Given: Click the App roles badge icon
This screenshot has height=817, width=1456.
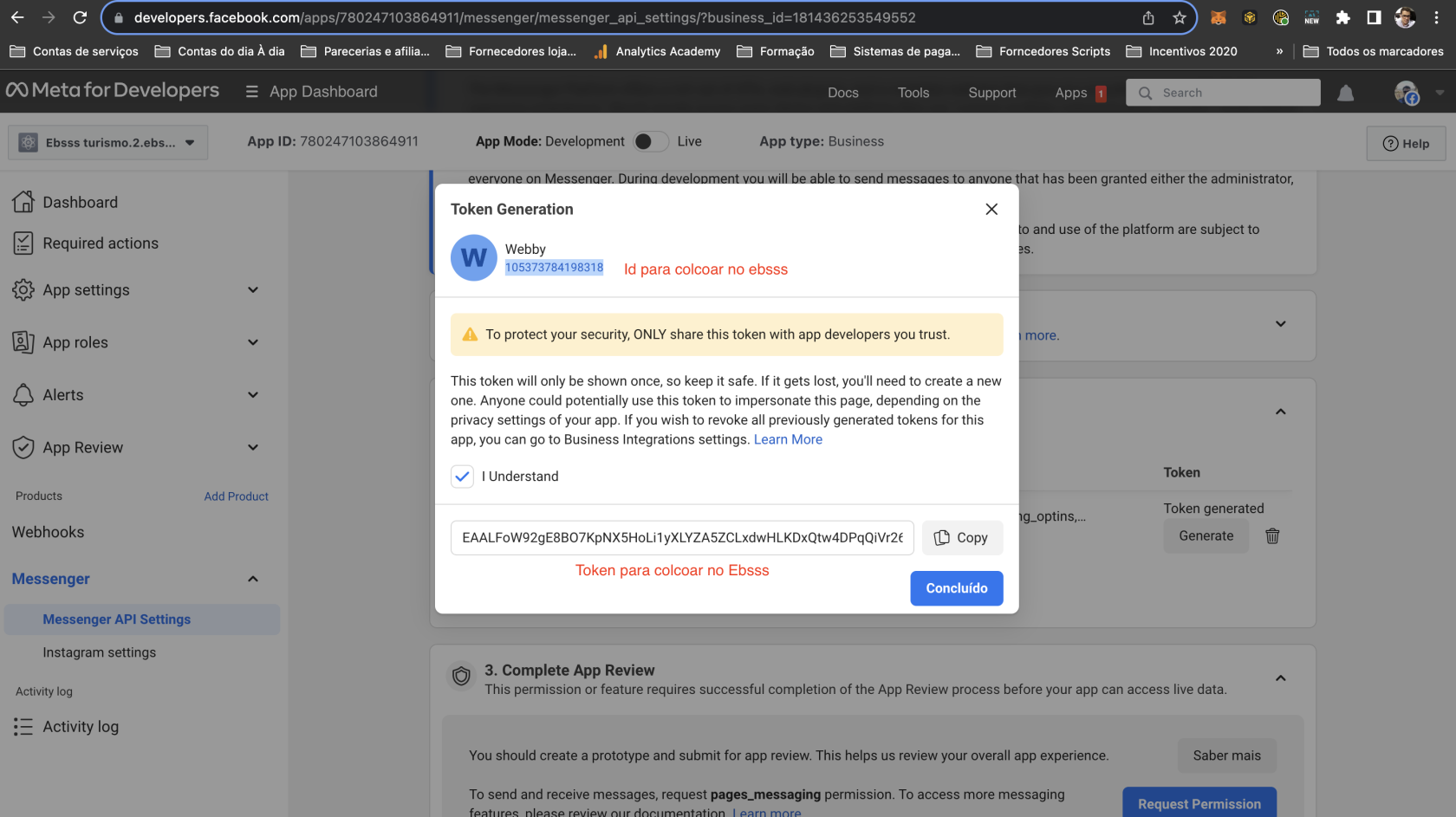Looking at the screenshot, I should coord(23,342).
